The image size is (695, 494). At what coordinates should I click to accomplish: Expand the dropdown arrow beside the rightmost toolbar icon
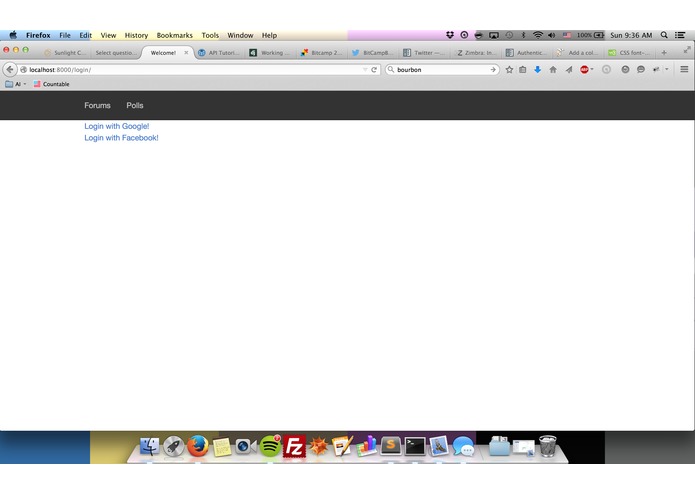667,69
